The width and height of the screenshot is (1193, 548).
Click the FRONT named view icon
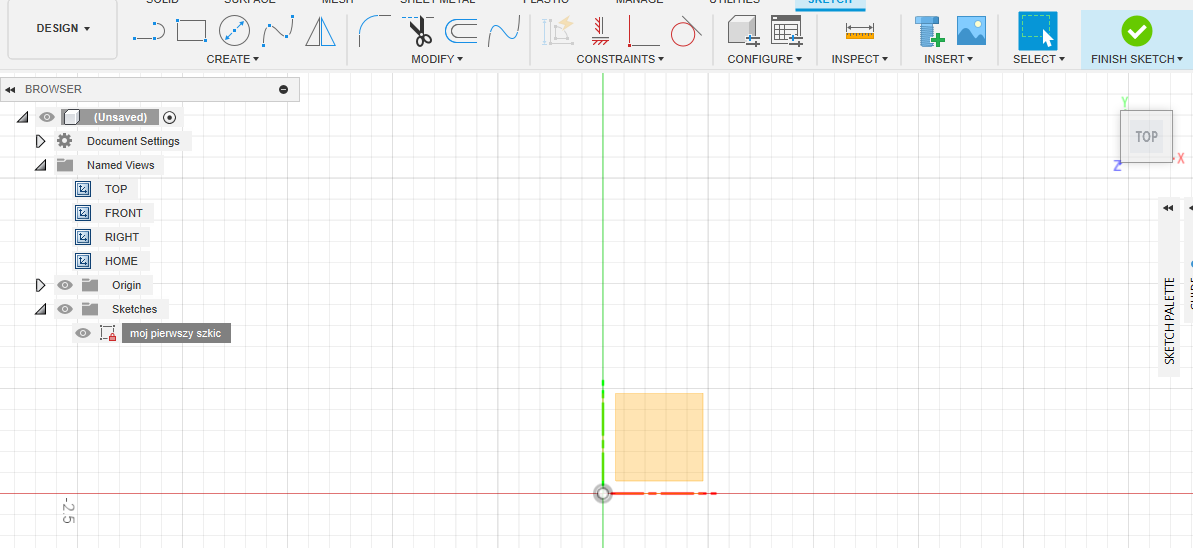83,213
